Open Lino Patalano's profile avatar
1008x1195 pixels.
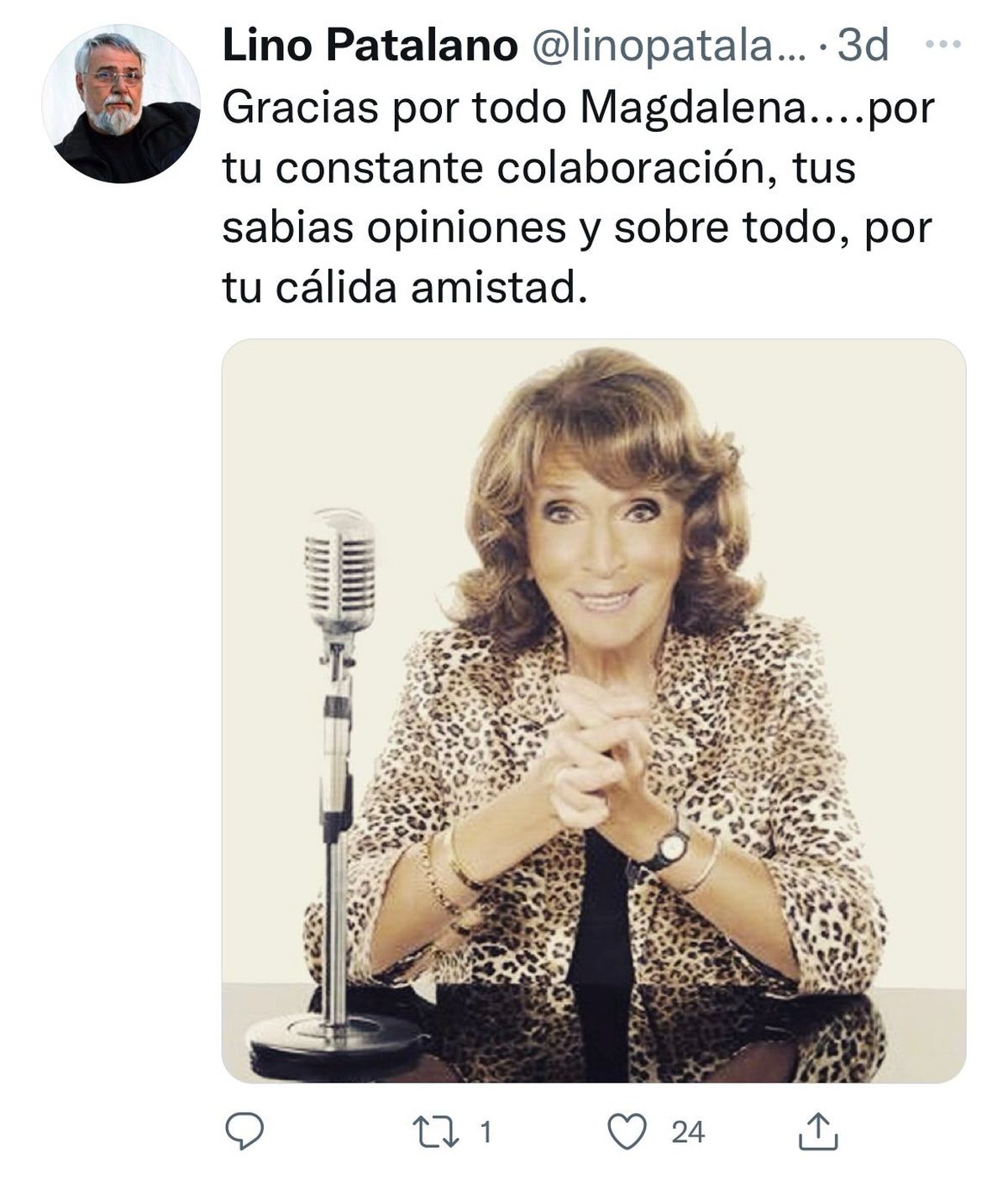click(121, 103)
